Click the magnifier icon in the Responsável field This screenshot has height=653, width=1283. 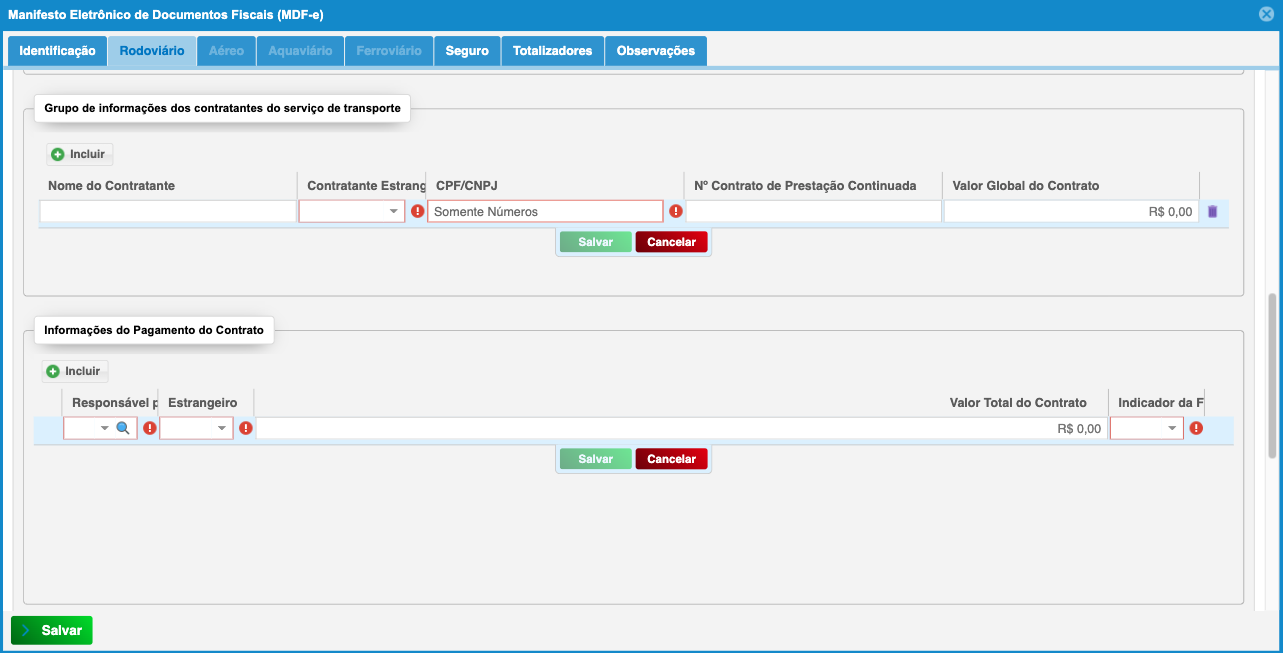point(123,428)
